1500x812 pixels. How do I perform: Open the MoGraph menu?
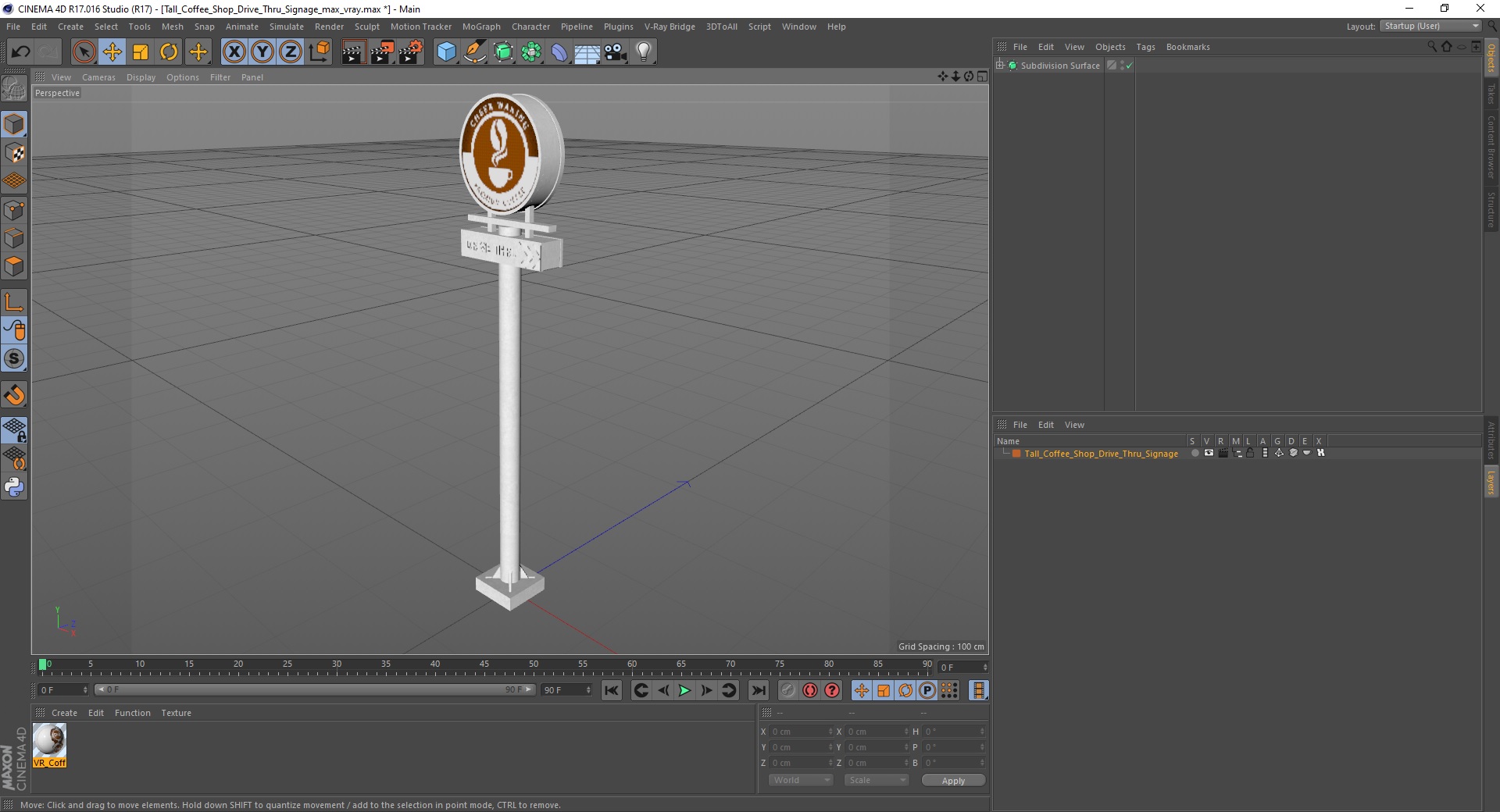[x=481, y=27]
